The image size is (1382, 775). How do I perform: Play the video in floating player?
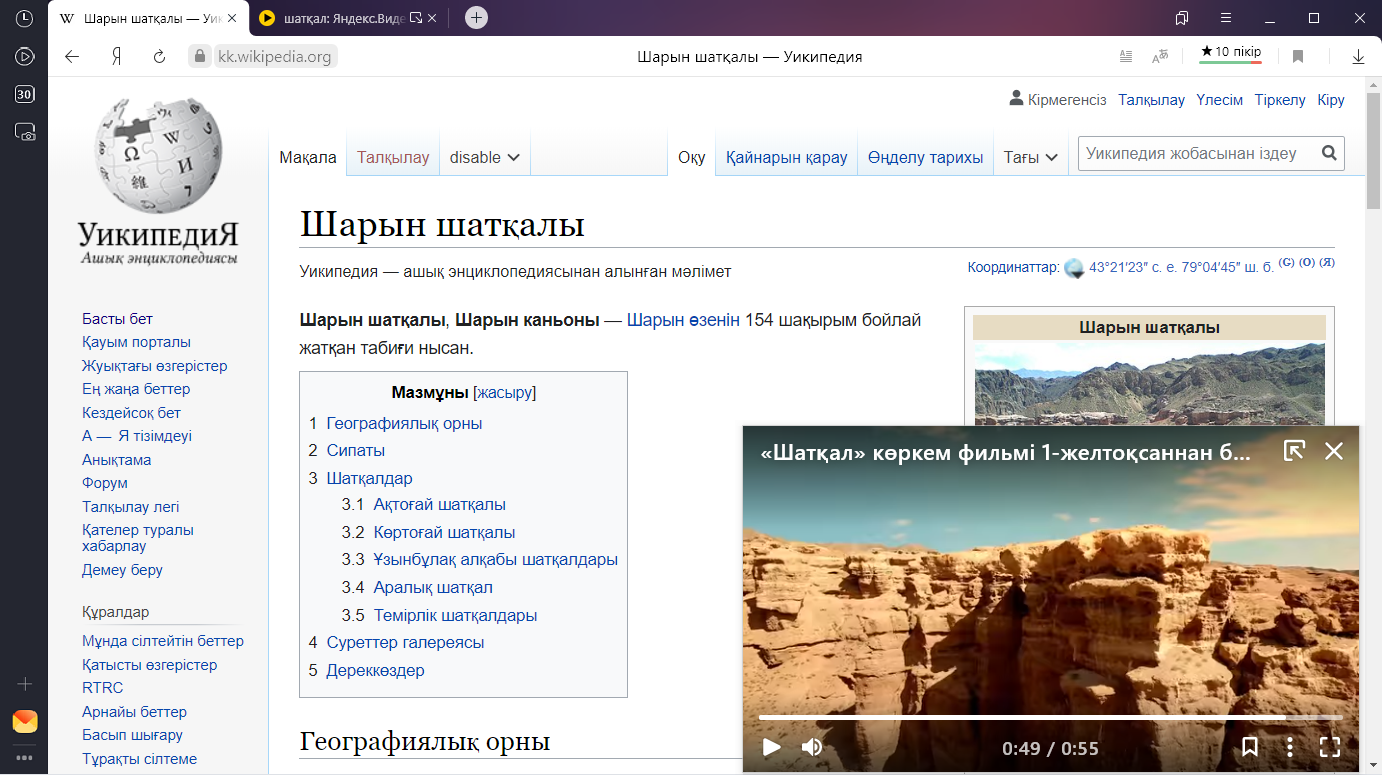pyautogui.click(x=771, y=747)
